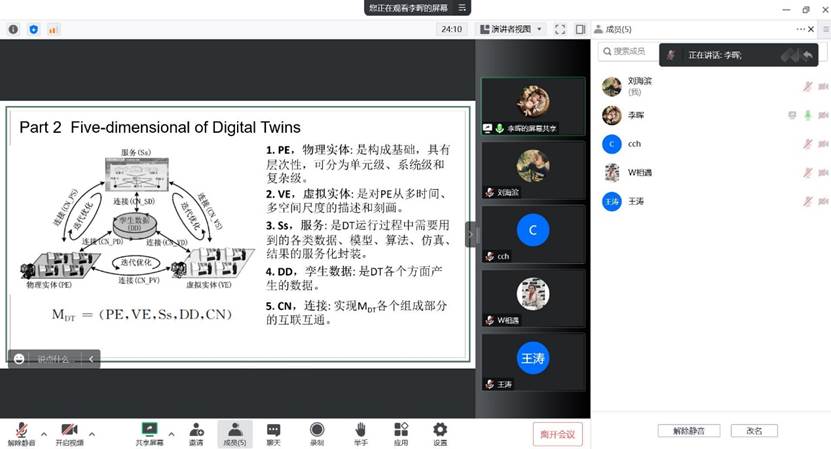The width and height of the screenshot is (831, 449).
Task: Click the red 离开会议 button
Action: pos(556,433)
